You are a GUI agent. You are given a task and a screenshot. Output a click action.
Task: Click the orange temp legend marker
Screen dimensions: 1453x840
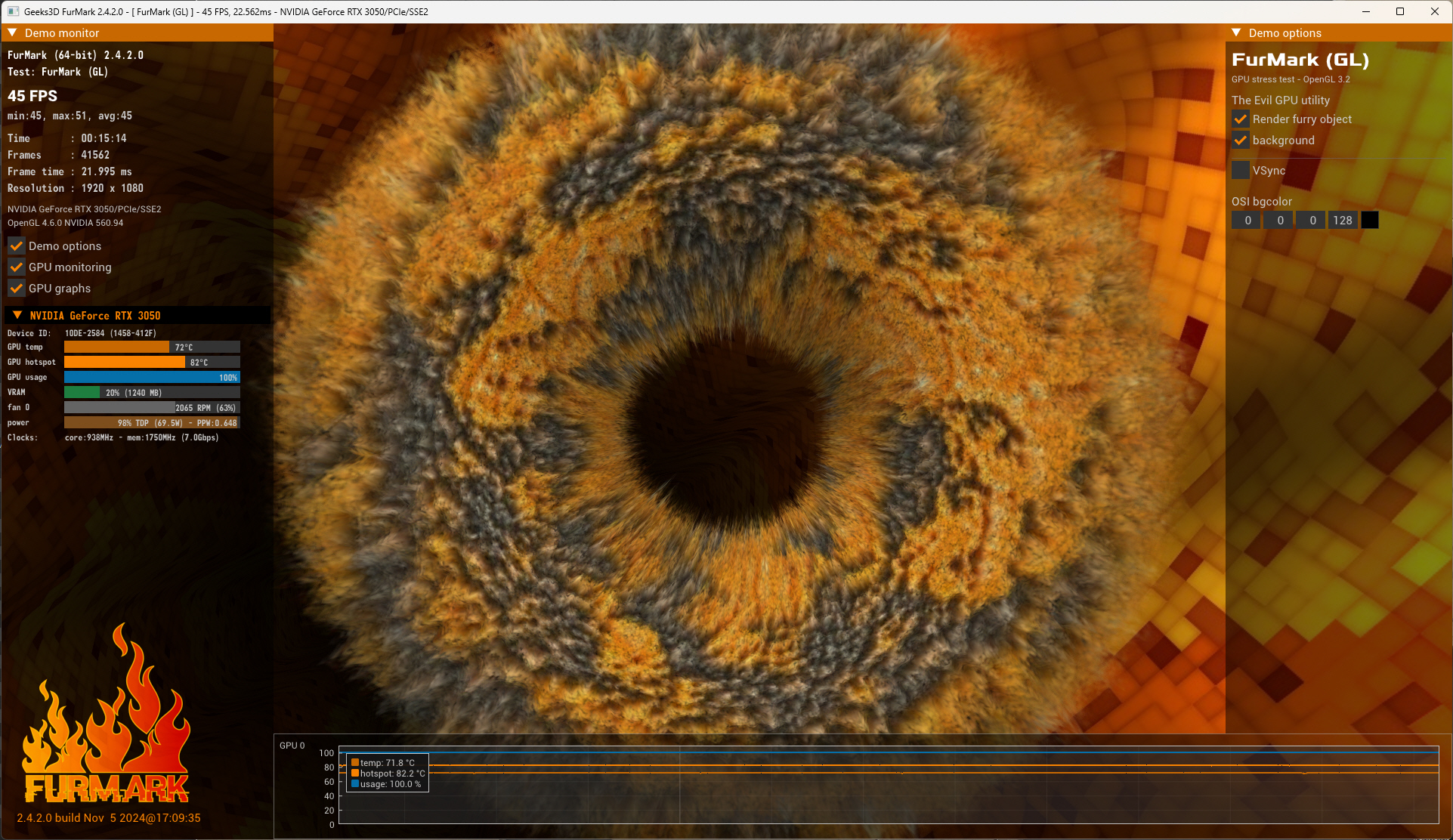355,763
